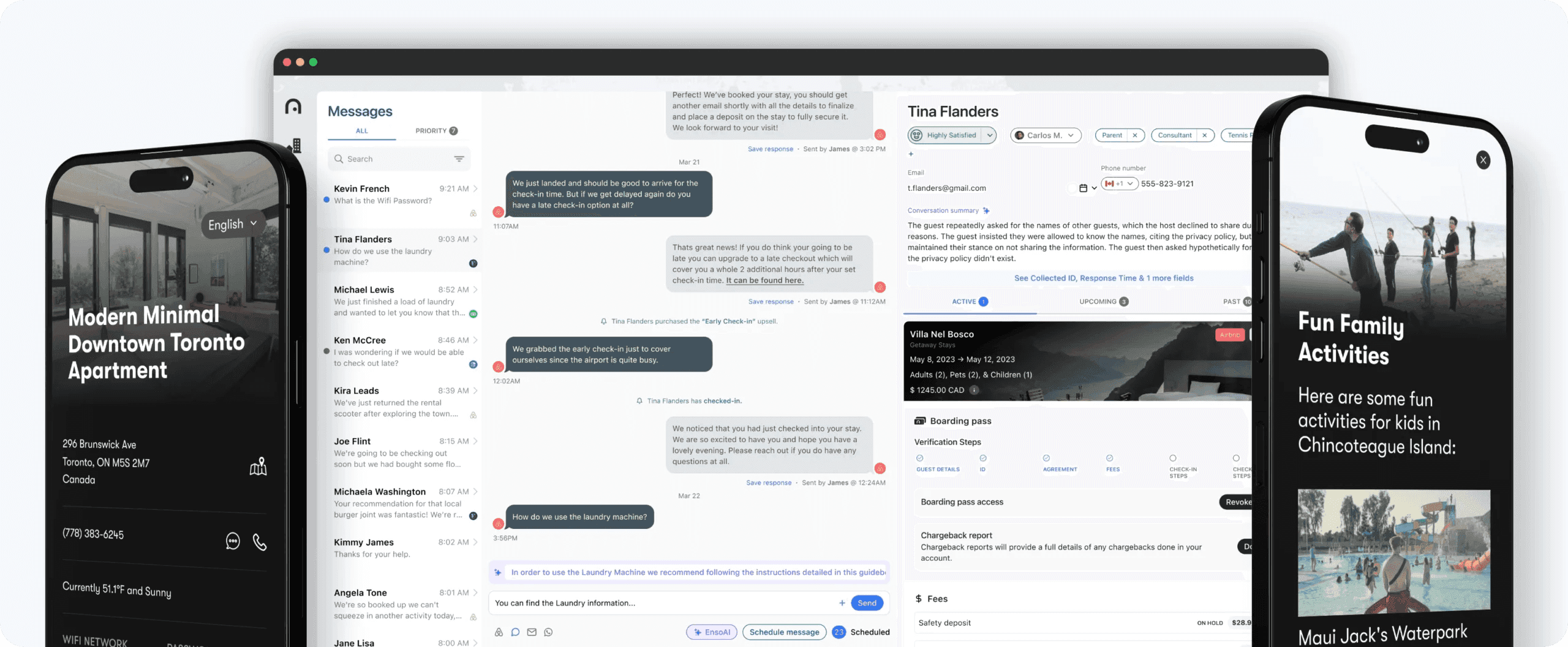Open the English language dropdown on the phone
Image resolution: width=1568 pixels, height=647 pixels.
(x=233, y=225)
